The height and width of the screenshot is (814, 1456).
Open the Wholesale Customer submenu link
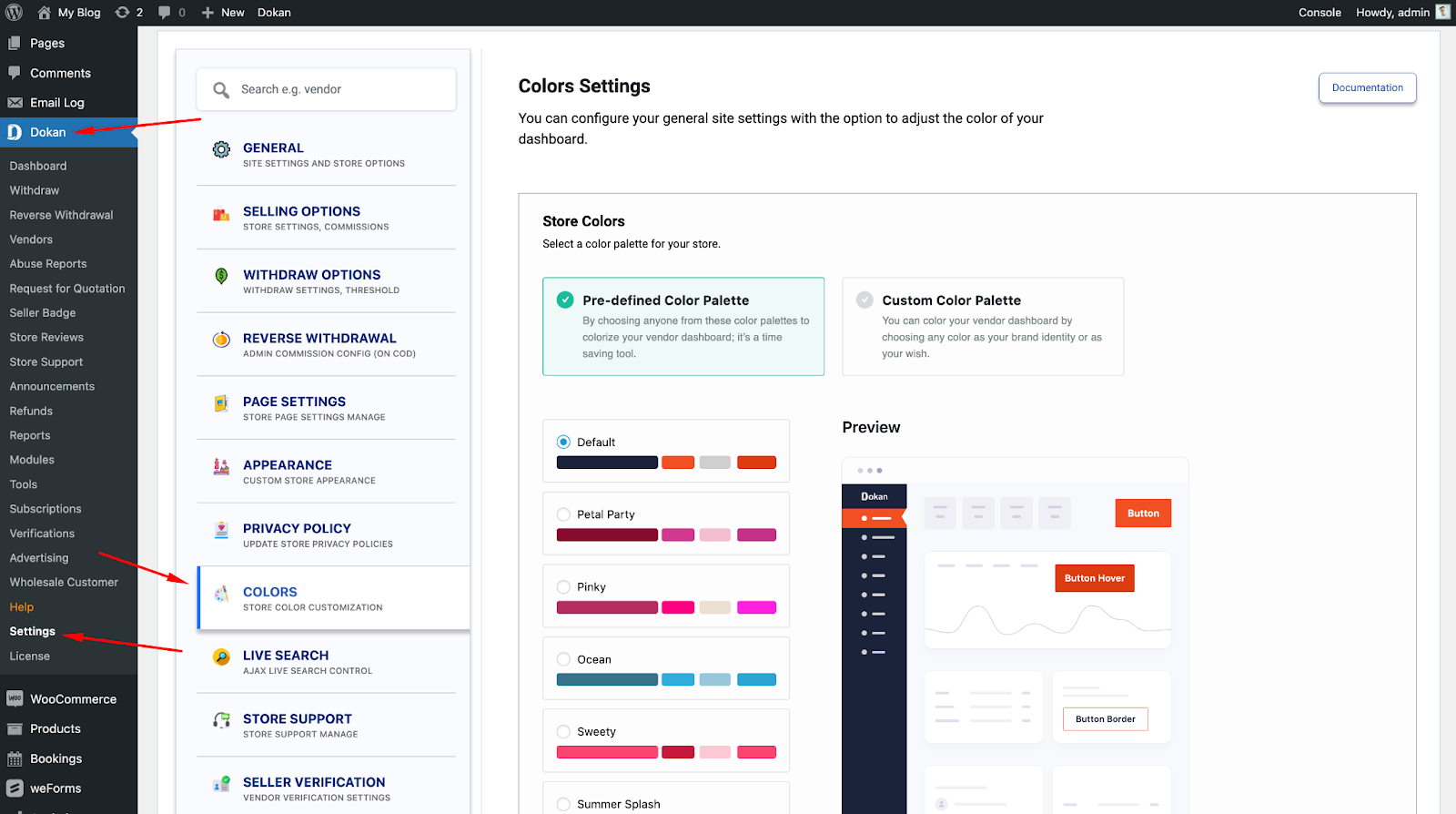(x=64, y=583)
